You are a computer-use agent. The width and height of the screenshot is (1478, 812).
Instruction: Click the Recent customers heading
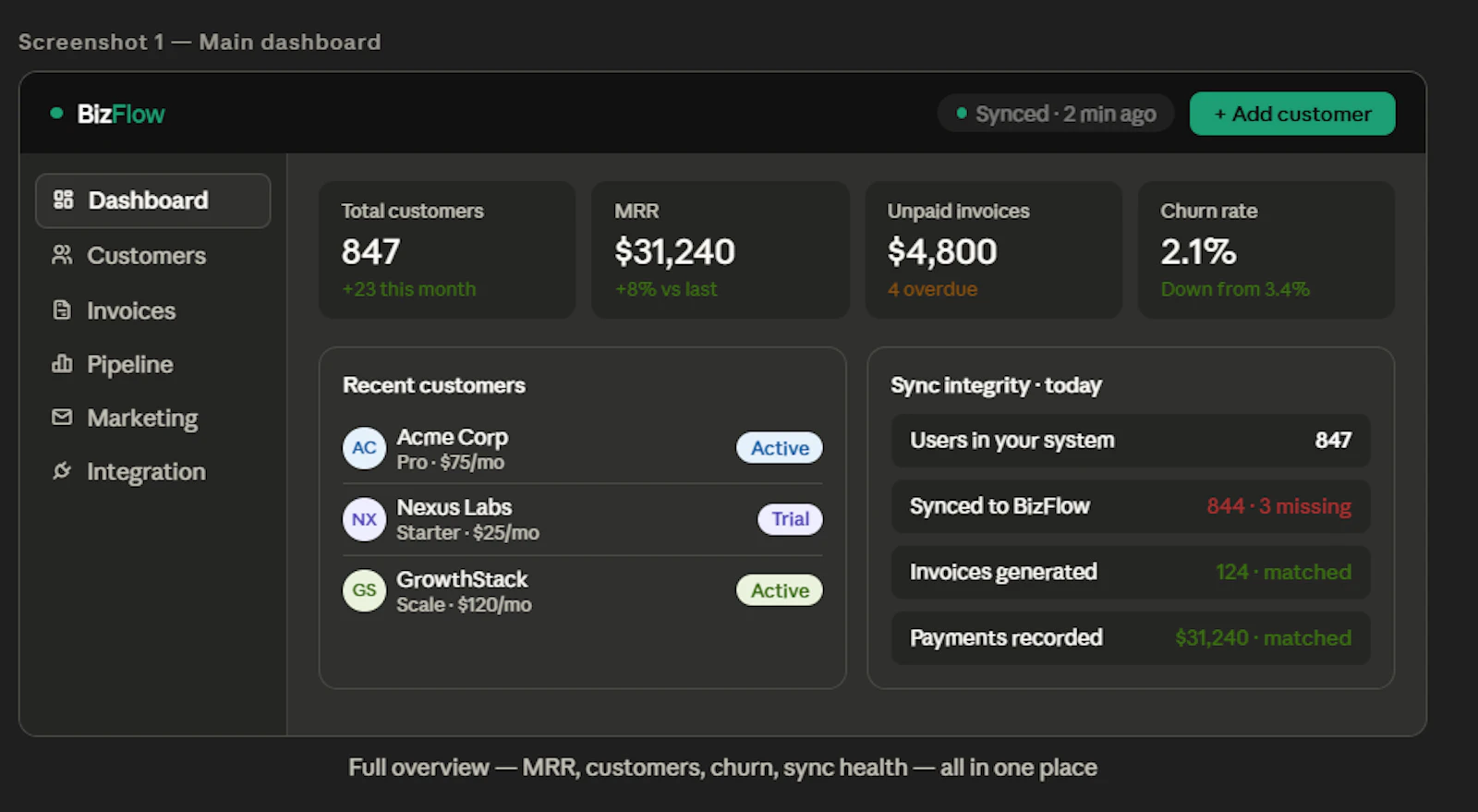(x=434, y=385)
